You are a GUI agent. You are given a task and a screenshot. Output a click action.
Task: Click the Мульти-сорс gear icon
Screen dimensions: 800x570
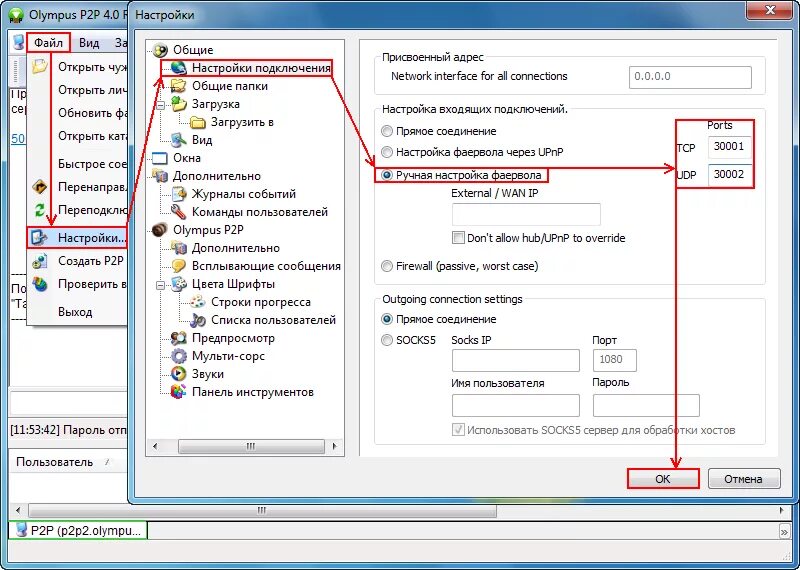pos(179,356)
